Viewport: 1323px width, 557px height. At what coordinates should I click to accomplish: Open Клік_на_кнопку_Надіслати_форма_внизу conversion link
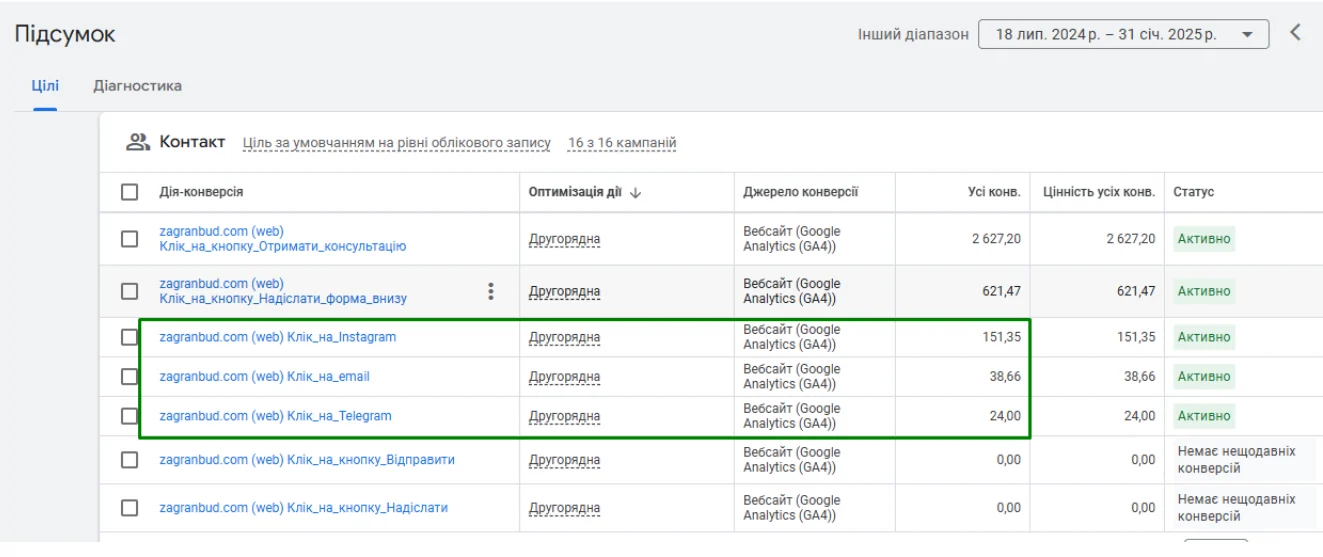(283, 291)
